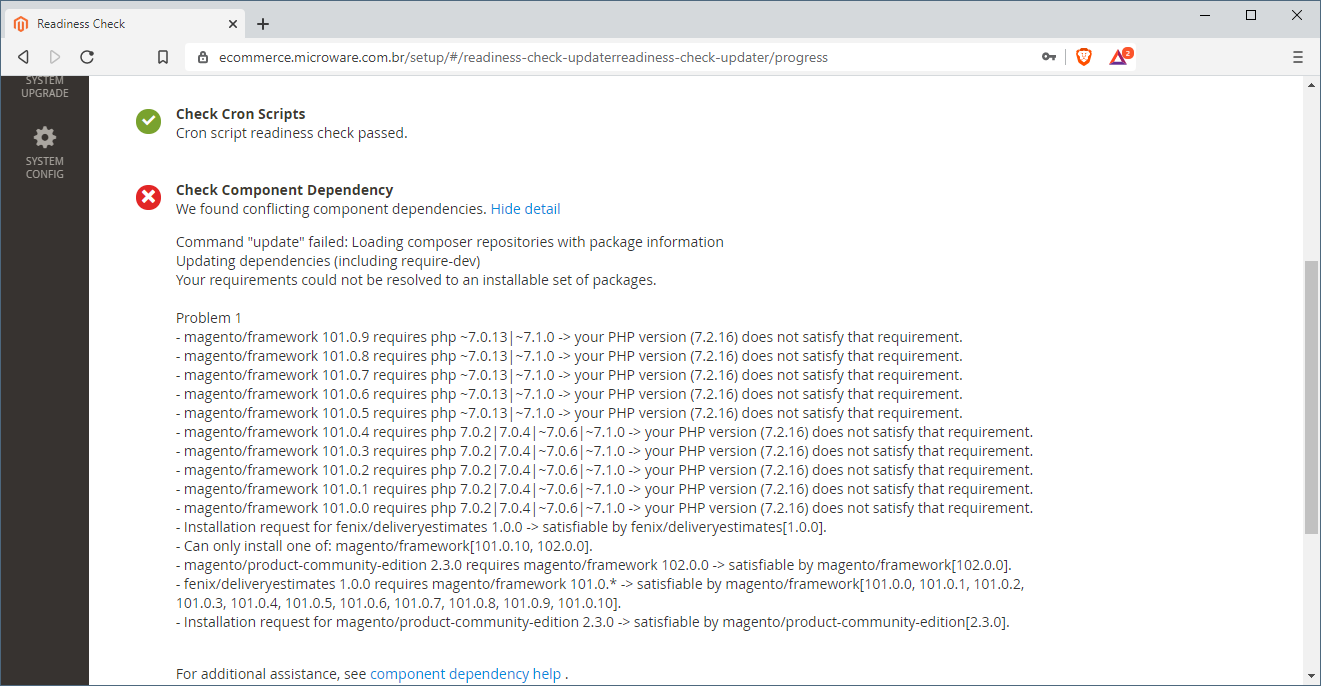View saved passwords with the key icon
The image size is (1321, 686).
pyautogui.click(x=1048, y=57)
